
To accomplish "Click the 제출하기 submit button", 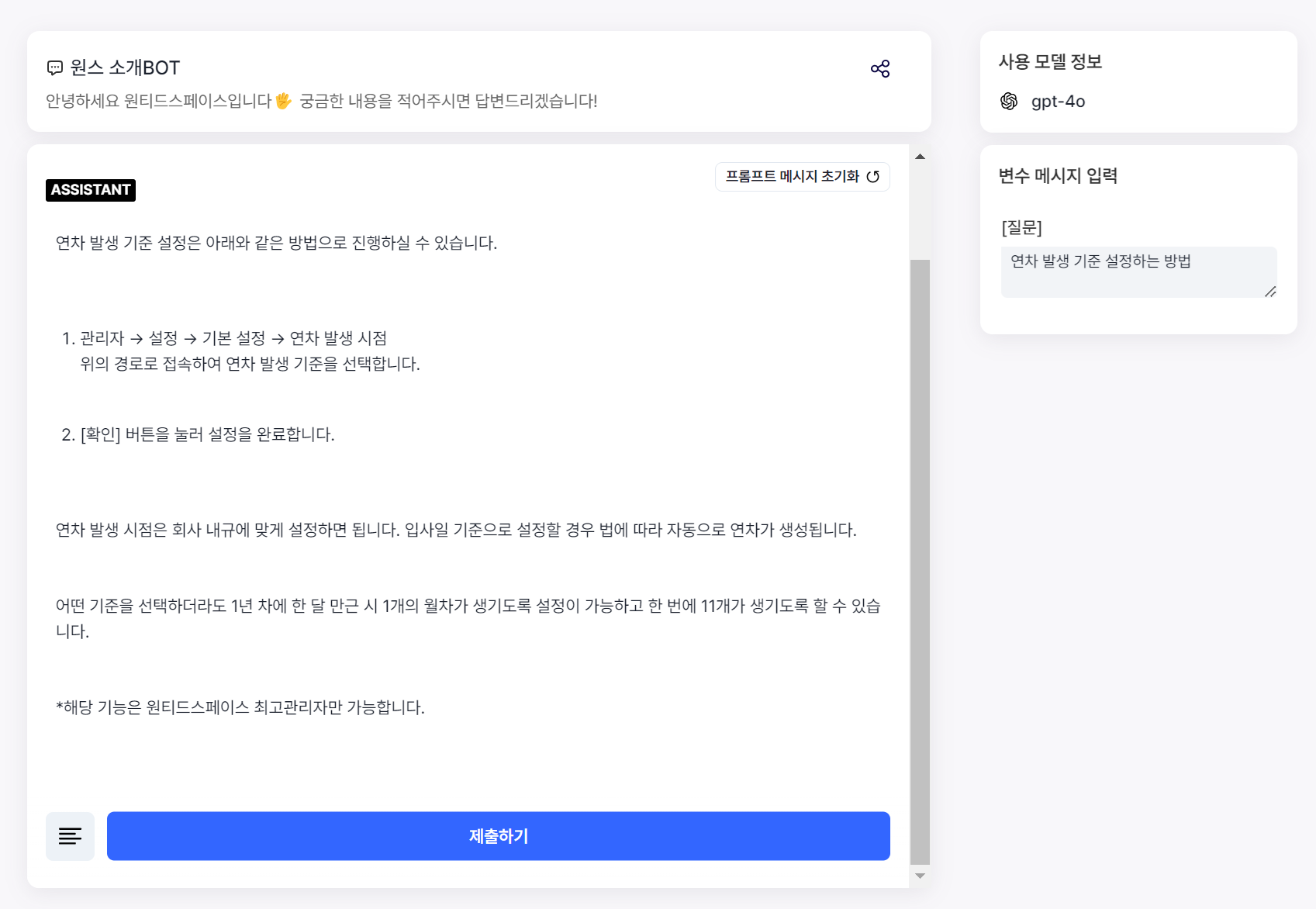I will pyautogui.click(x=499, y=836).
